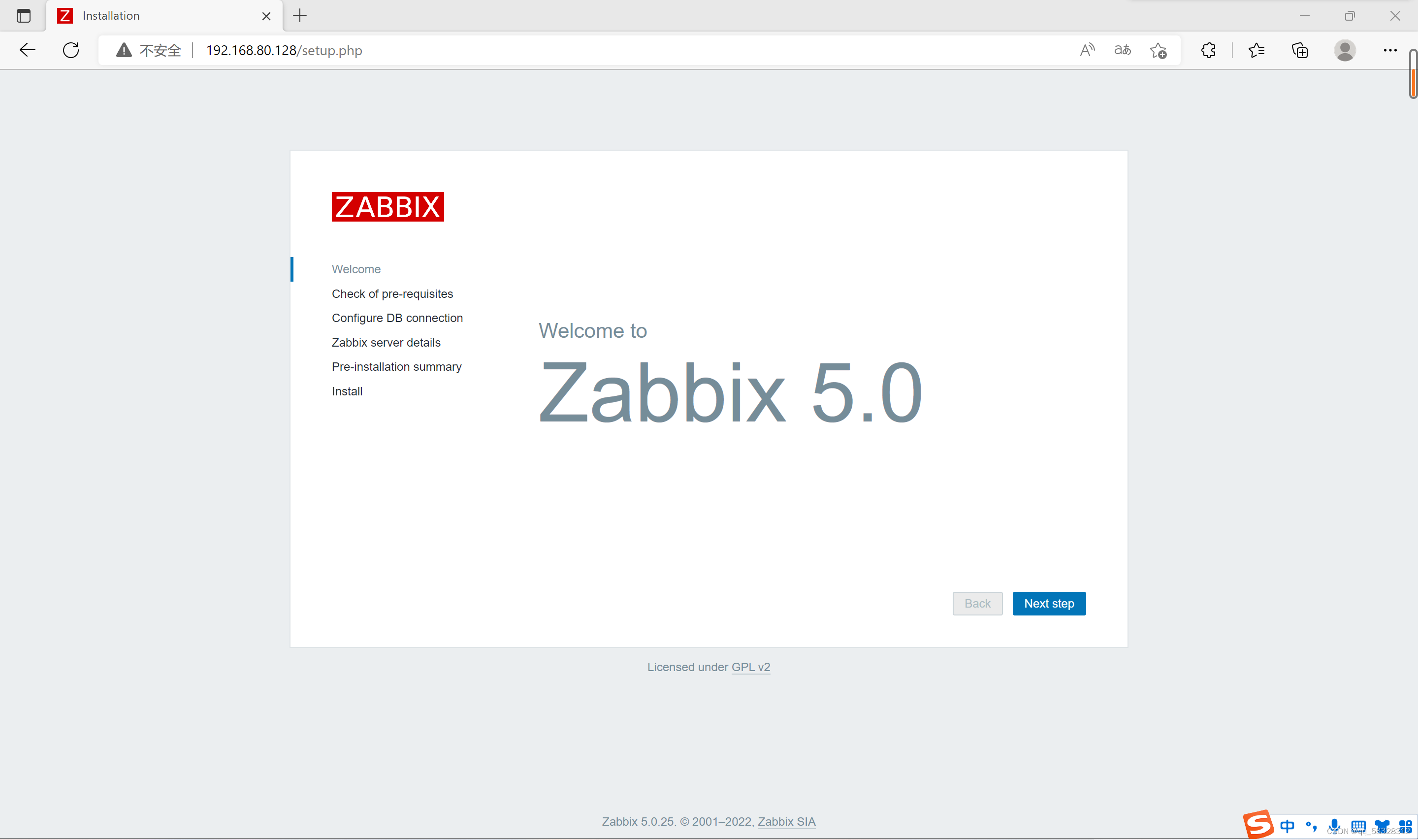Click the translate page icon
The width and height of the screenshot is (1418, 840).
[1122, 50]
